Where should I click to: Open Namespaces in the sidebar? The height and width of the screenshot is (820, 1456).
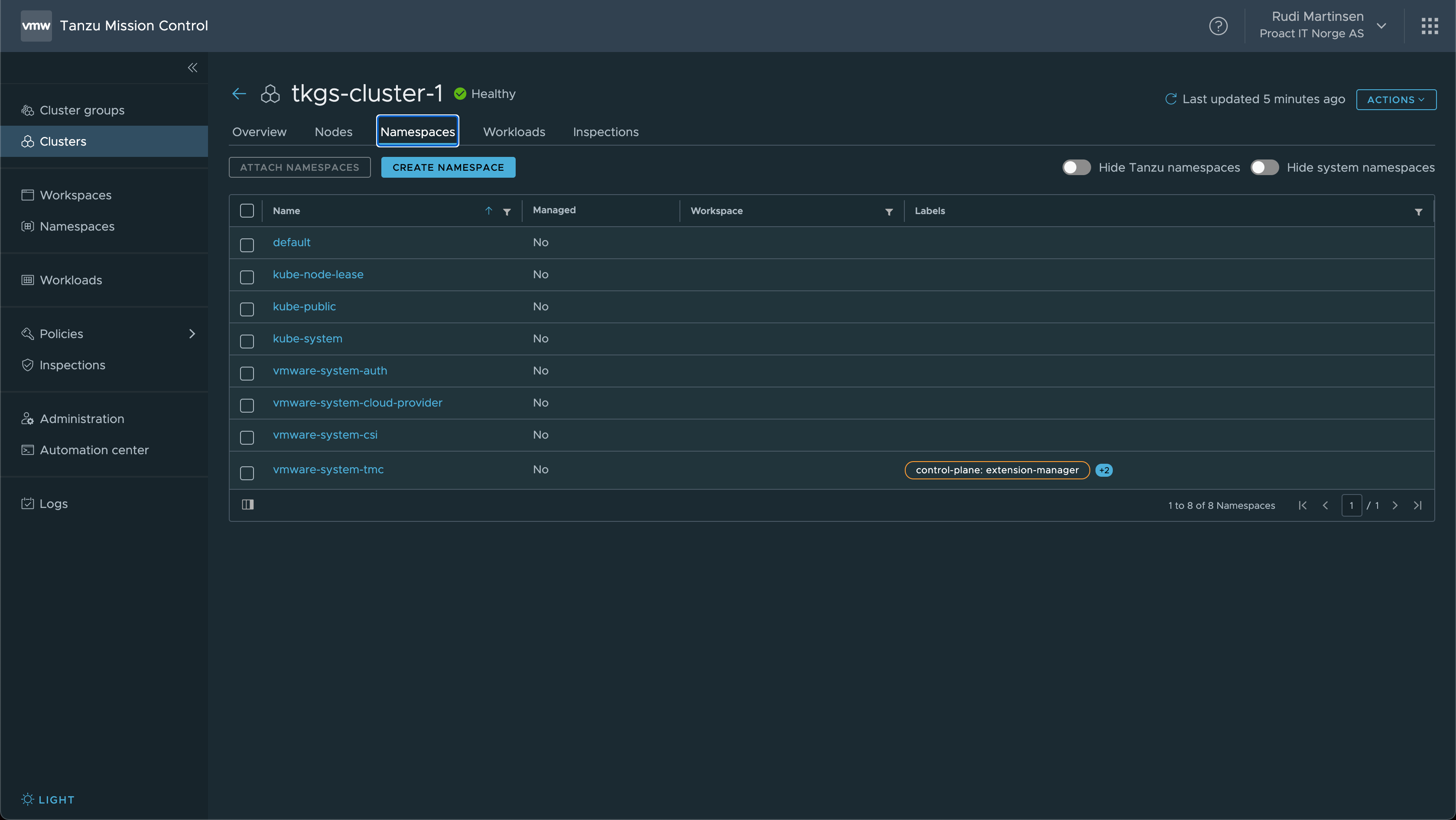tap(104, 226)
